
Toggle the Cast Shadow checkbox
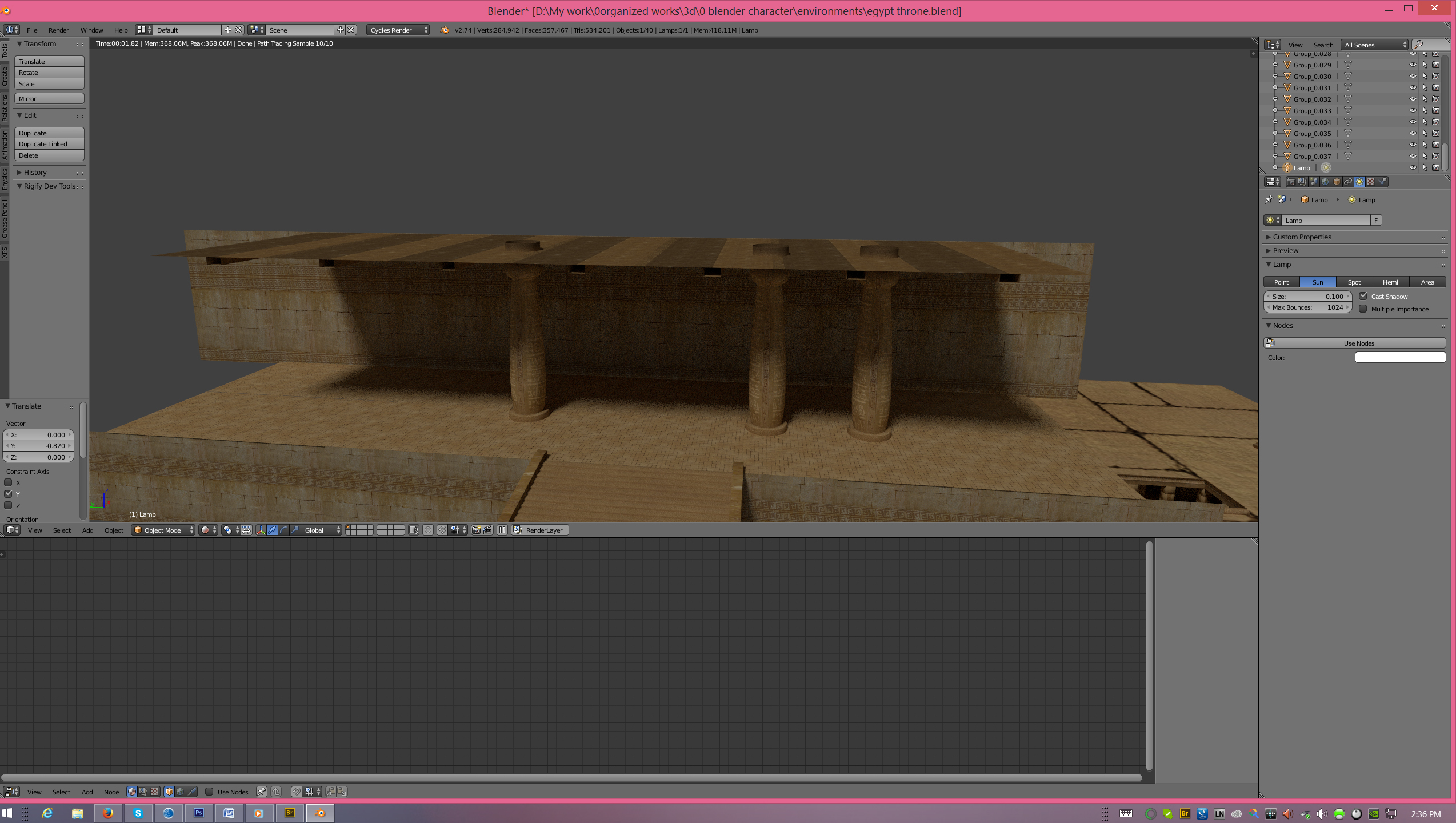(x=1363, y=296)
